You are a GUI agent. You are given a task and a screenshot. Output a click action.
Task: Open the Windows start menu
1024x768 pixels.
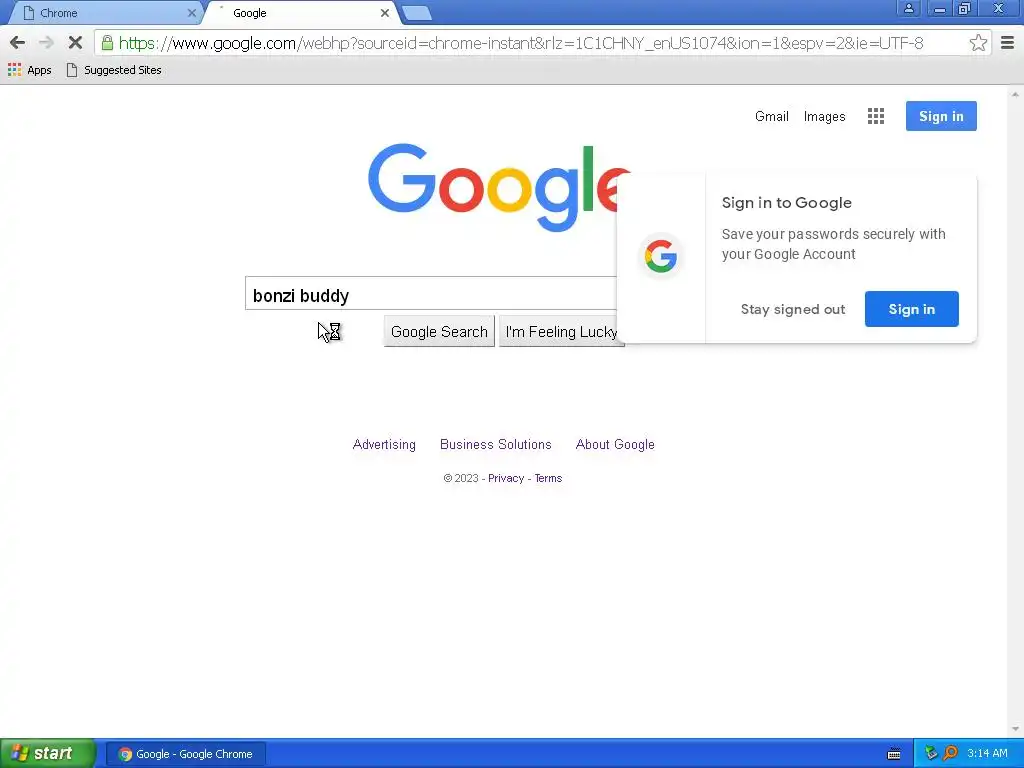[x=48, y=753]
